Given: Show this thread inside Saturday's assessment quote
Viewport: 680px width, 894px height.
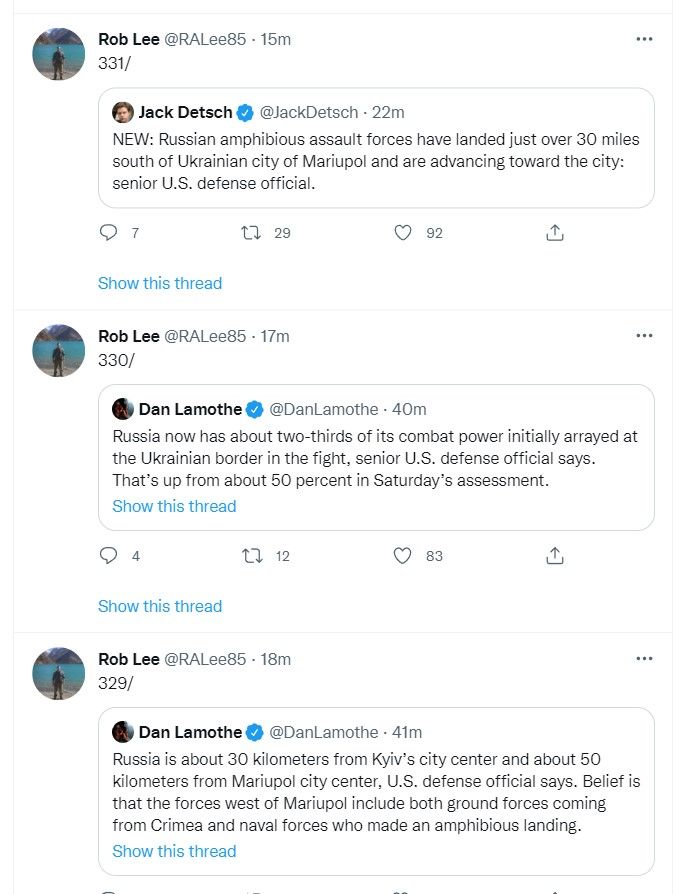Looking at the screenshot, I should click(174, 506).
